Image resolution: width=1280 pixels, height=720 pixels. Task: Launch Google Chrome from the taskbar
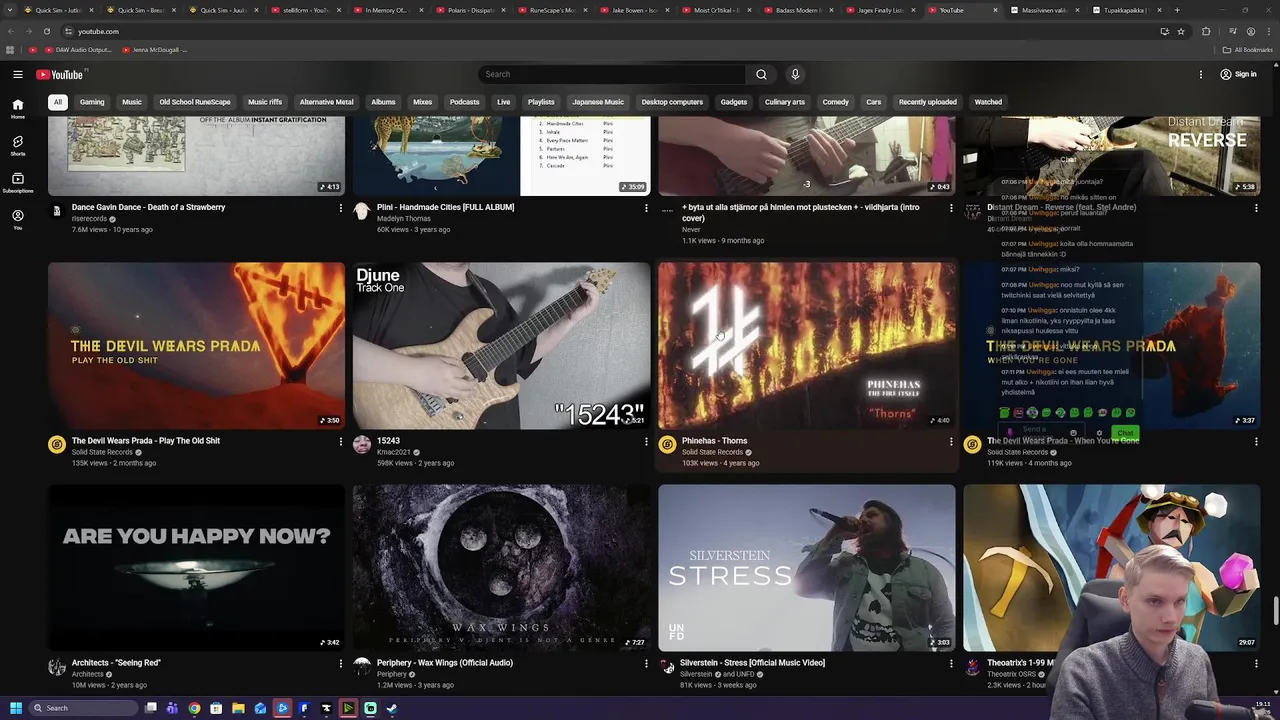pyautogui.click(x=194, y=708)
